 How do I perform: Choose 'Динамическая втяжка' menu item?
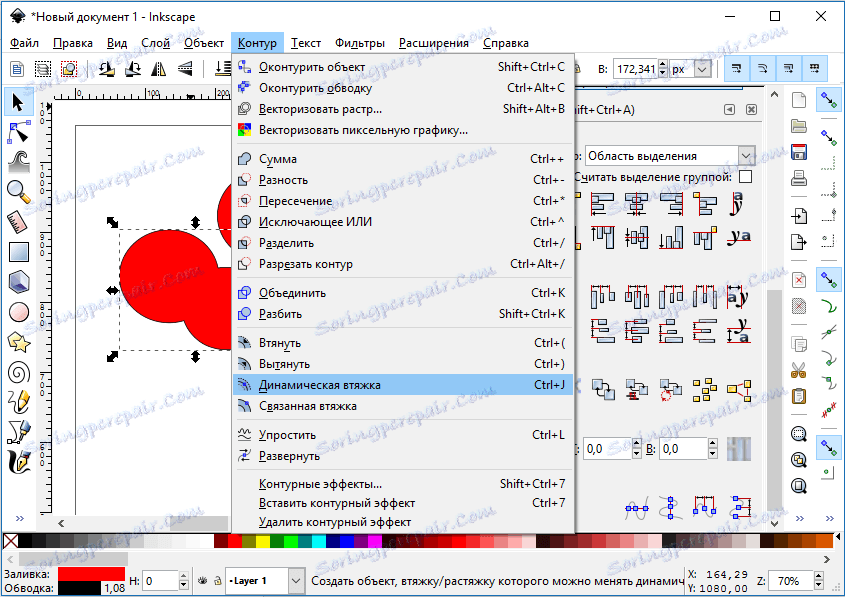pyautogui.click(x=403, y=385)
